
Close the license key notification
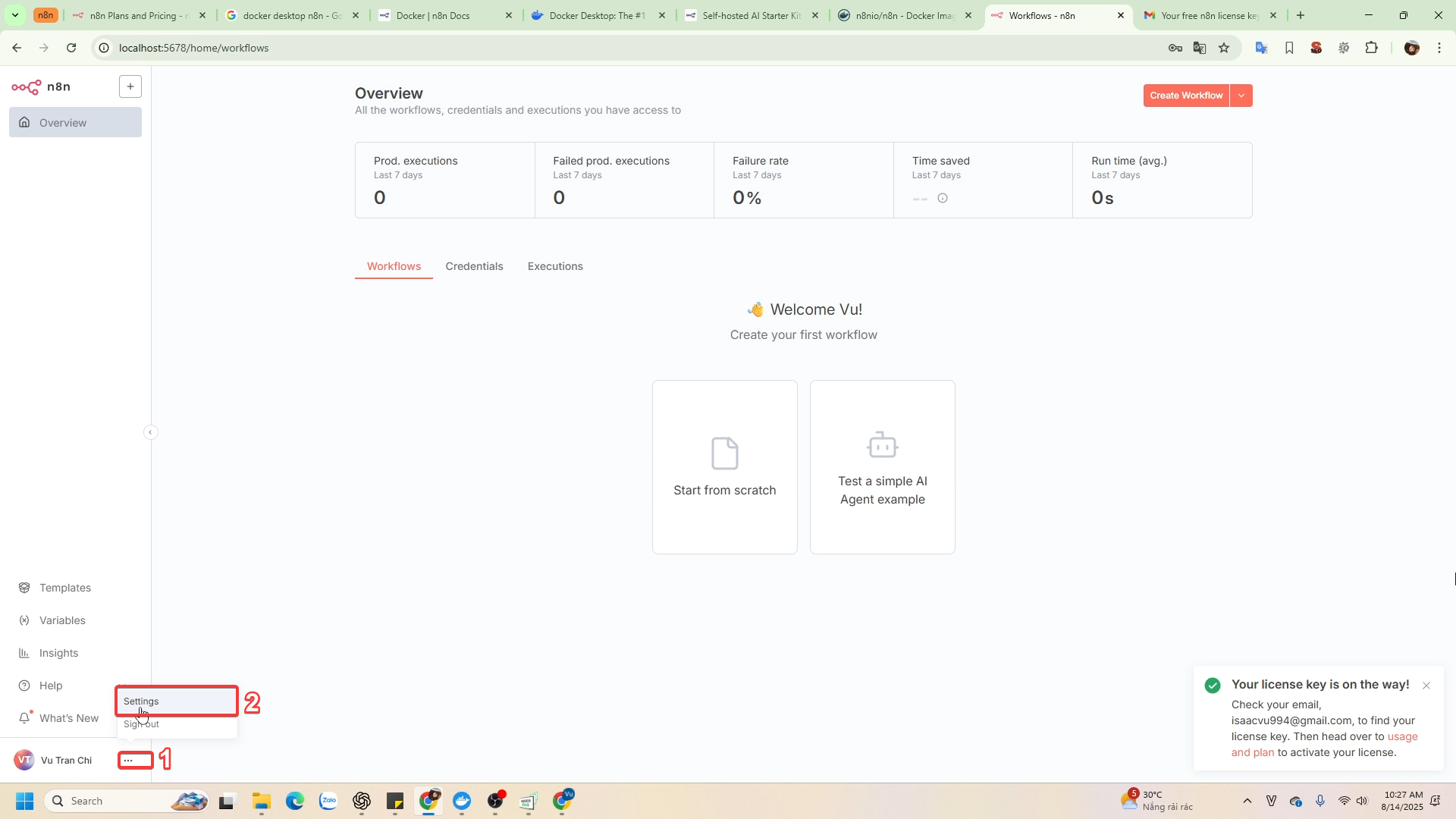coord(1426,686)
